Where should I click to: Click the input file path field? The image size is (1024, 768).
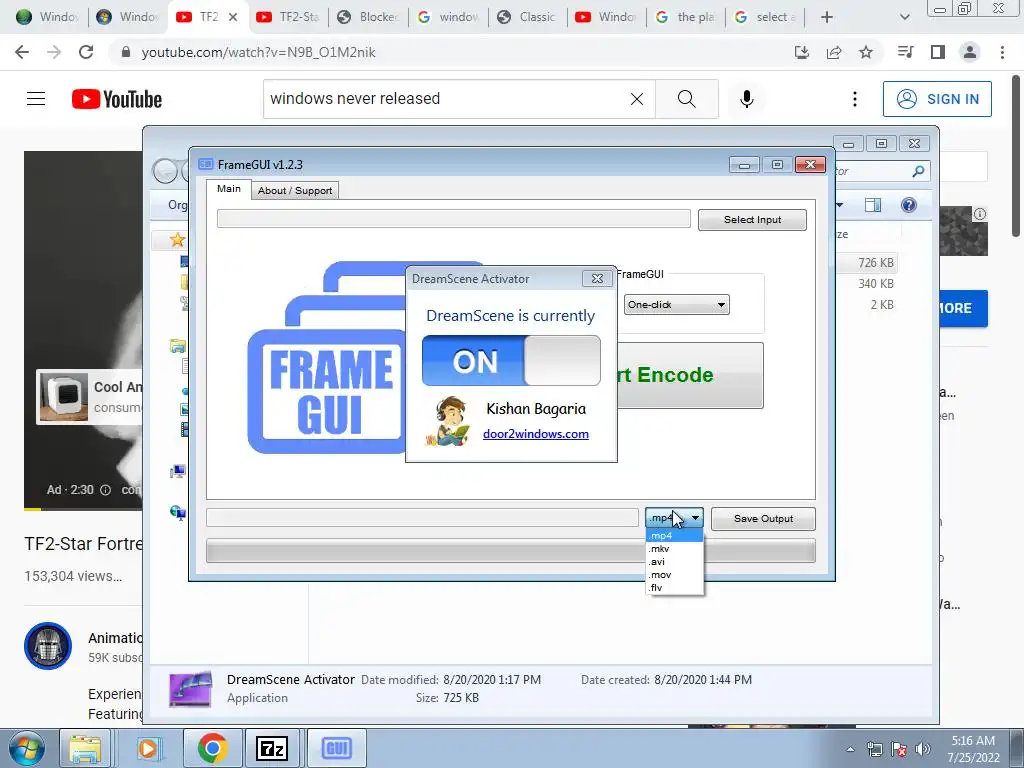coord(453,219)
